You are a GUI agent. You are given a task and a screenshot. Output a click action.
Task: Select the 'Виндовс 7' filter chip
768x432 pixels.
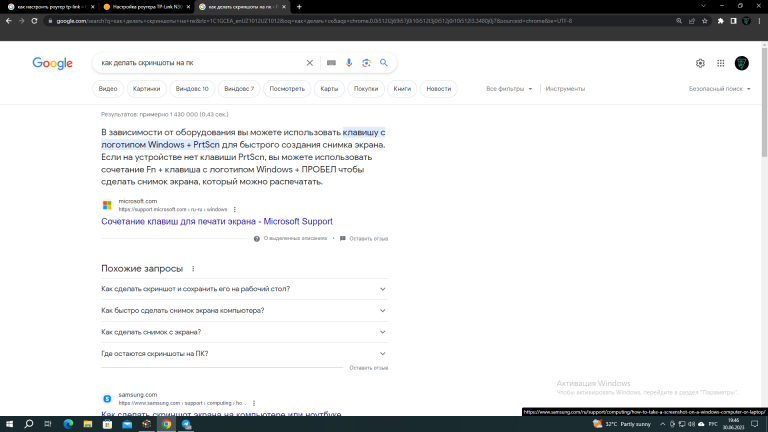pyautogui.click(x=239, y=89)
